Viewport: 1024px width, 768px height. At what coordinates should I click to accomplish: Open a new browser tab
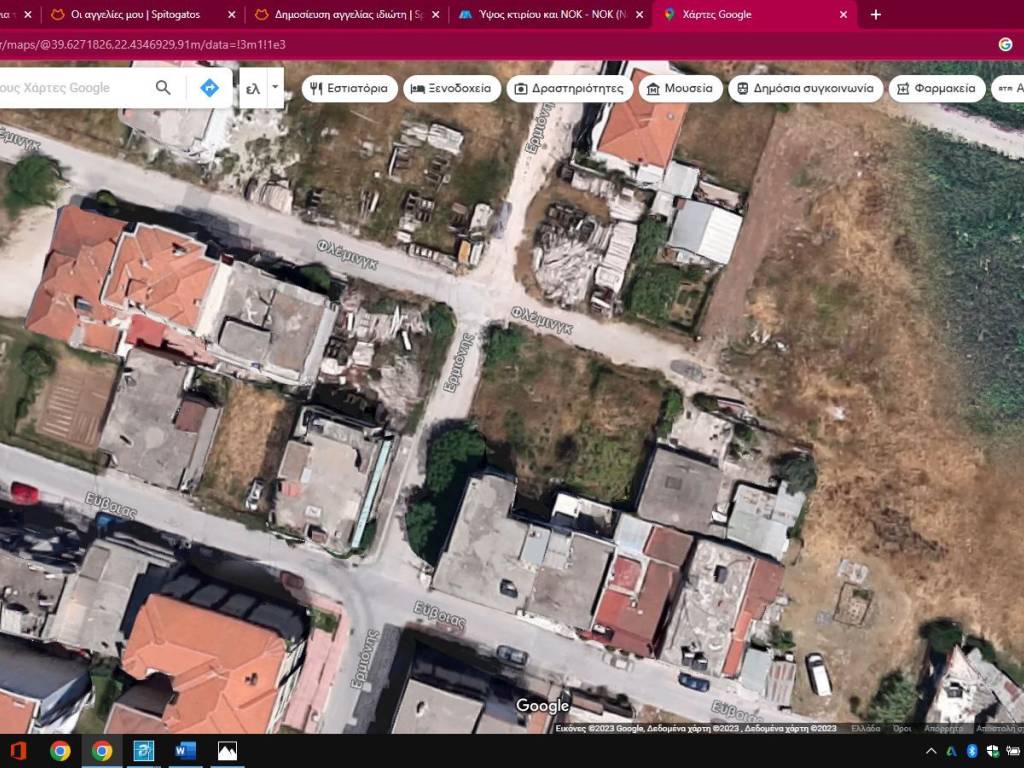pos(876,15)
